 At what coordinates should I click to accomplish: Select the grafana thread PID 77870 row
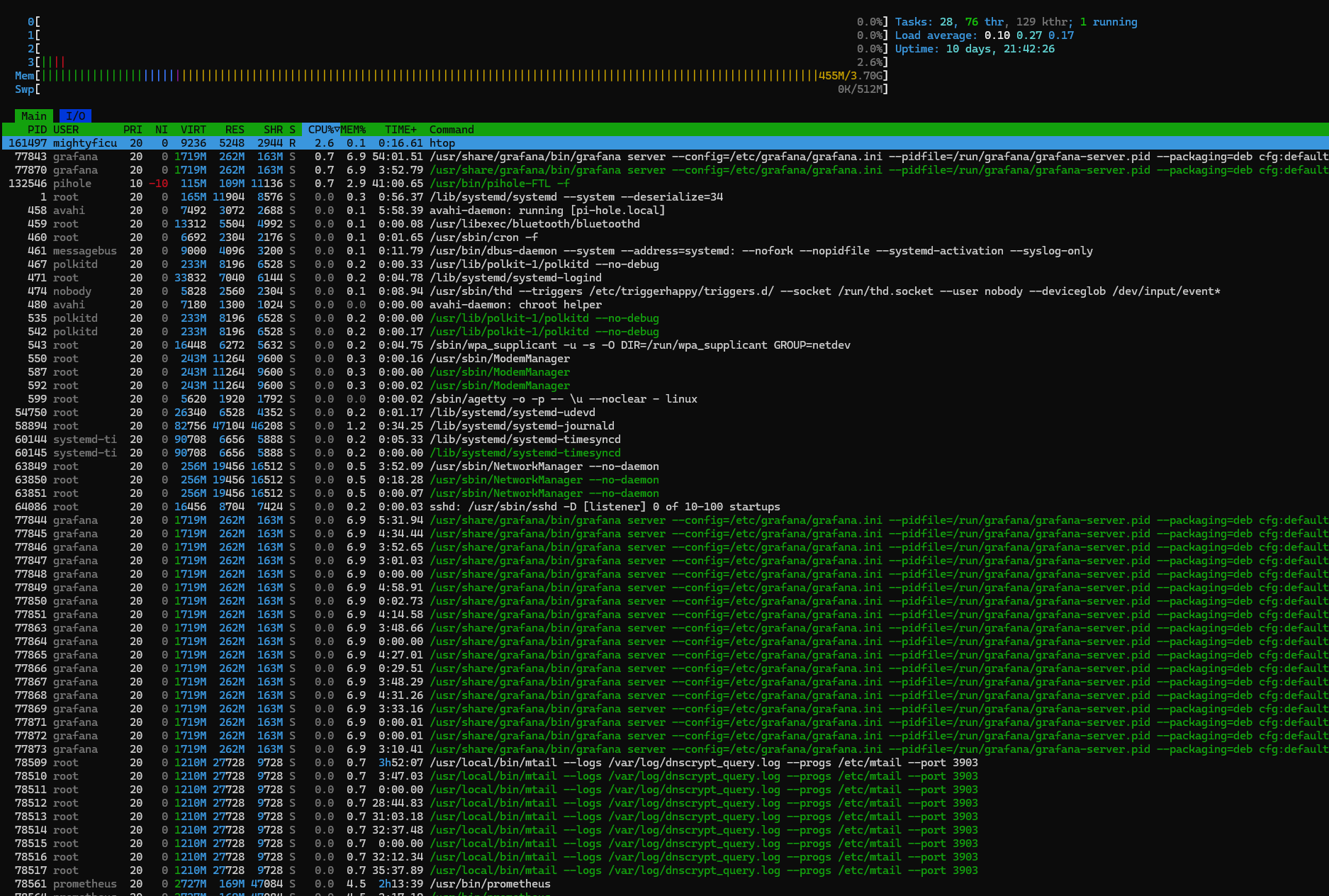coord(665,170)
